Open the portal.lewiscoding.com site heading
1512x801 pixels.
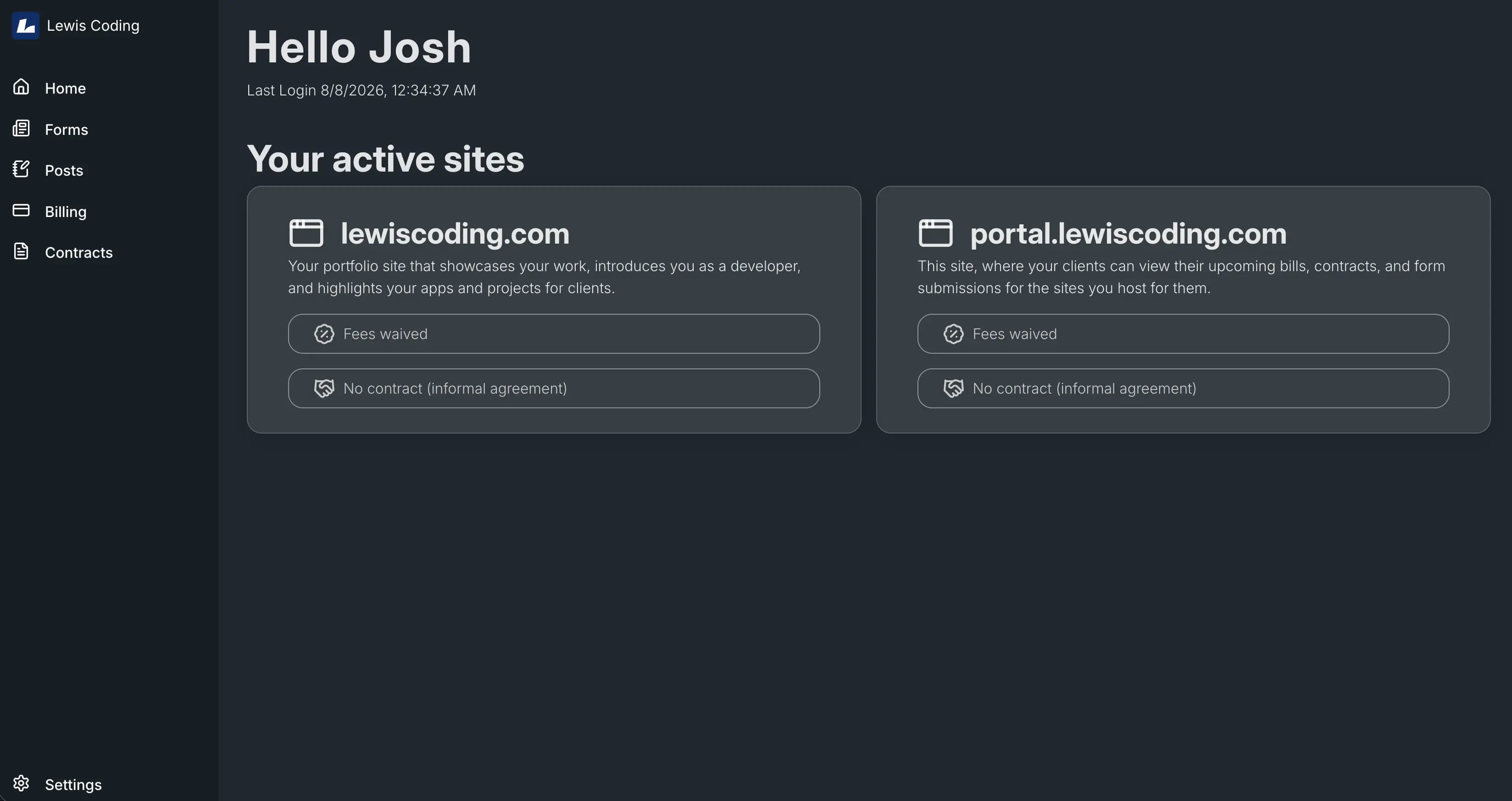pyautogui.click(x=1128, y=234)
